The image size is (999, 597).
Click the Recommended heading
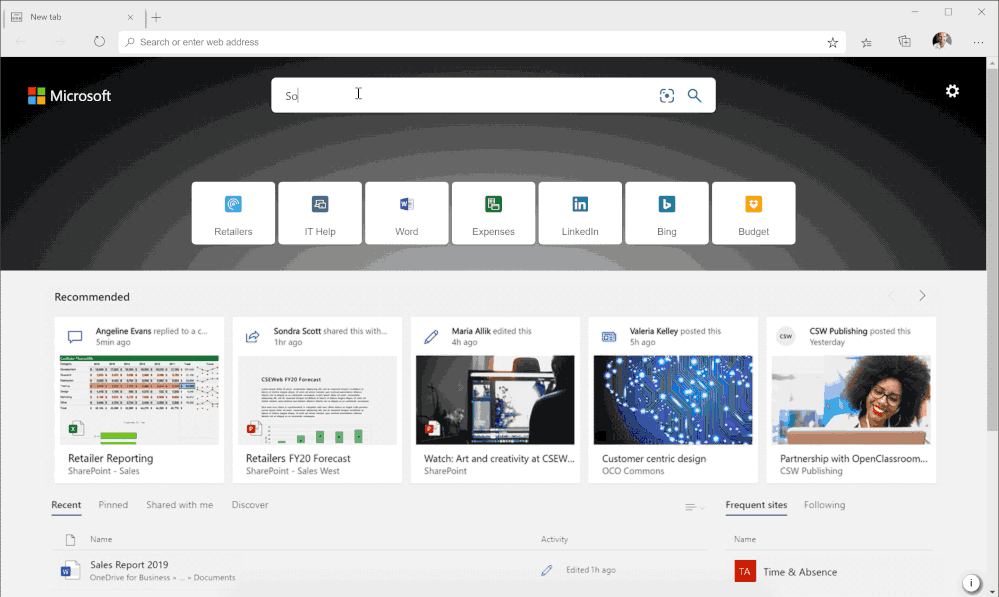click(92, 297)
